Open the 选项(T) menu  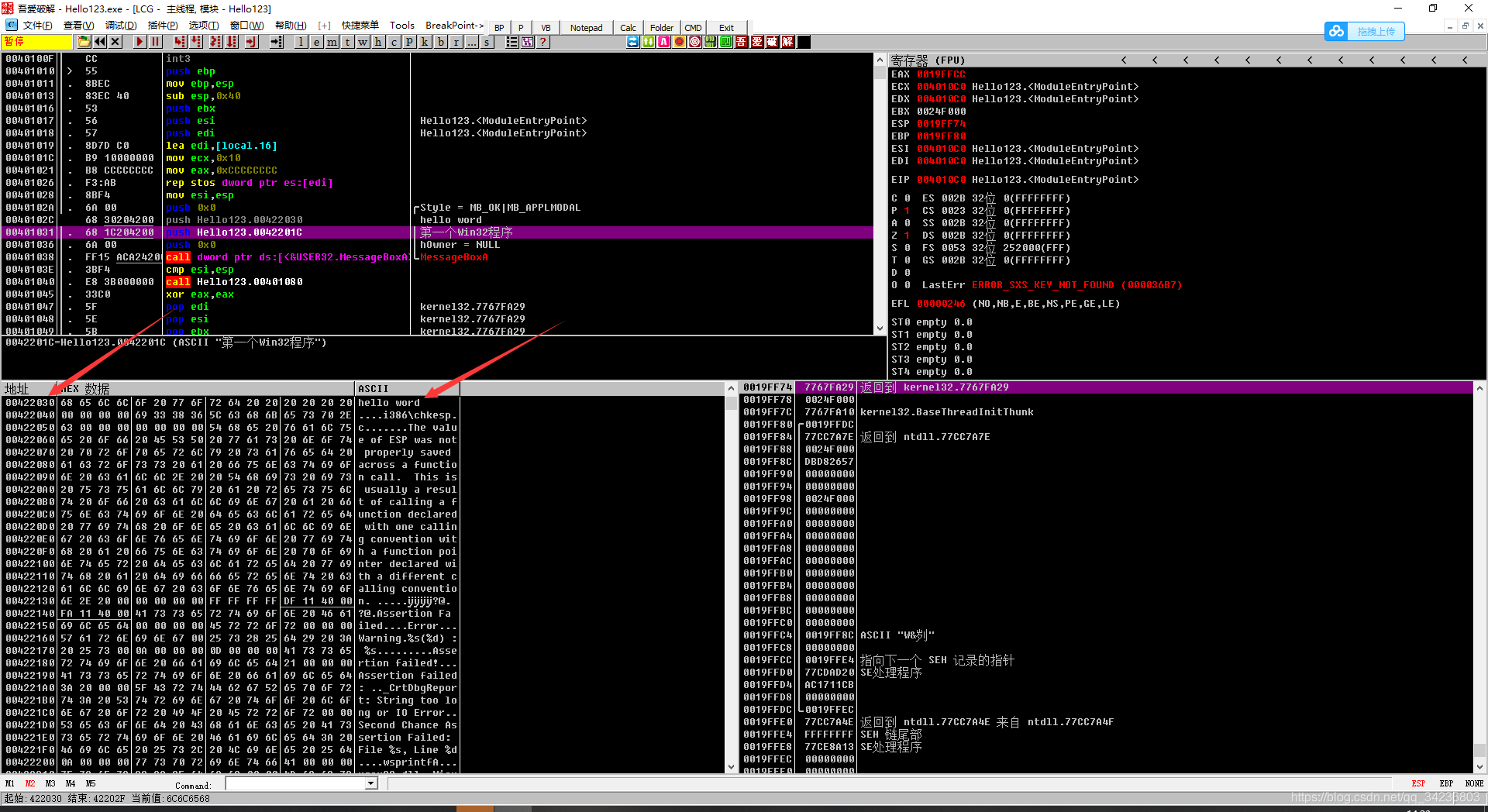tap(204, 26)
